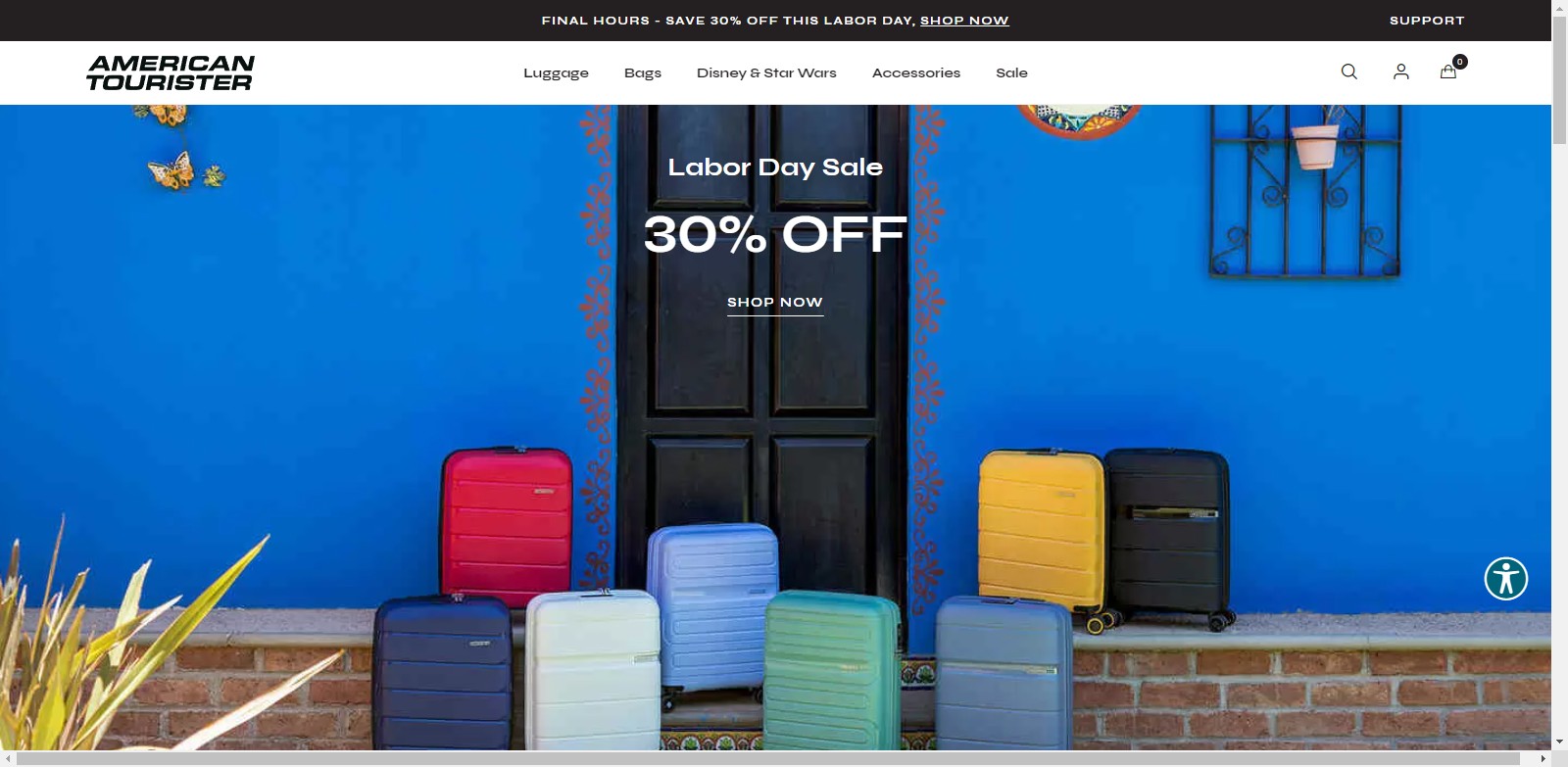Open the Luggage menu

[556, 72]
